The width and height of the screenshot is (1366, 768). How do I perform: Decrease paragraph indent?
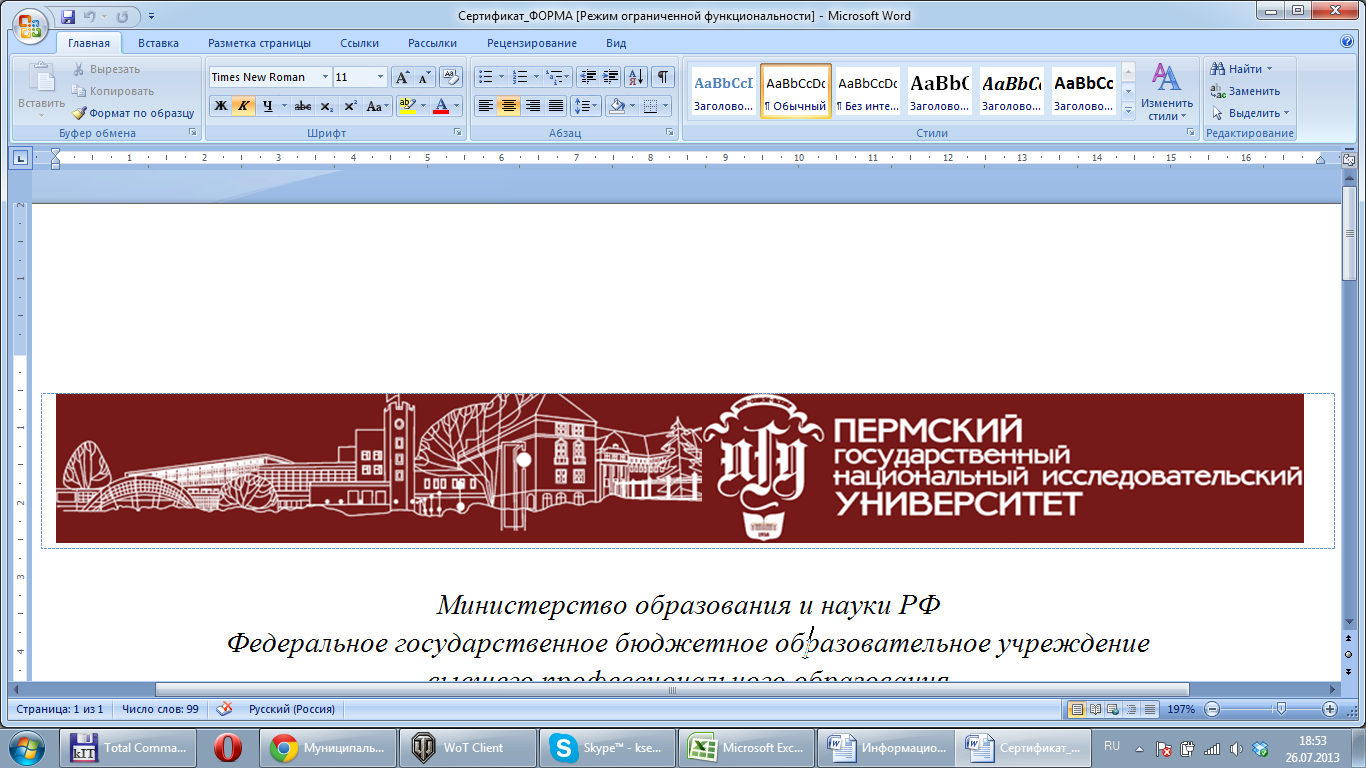point(588,77)
